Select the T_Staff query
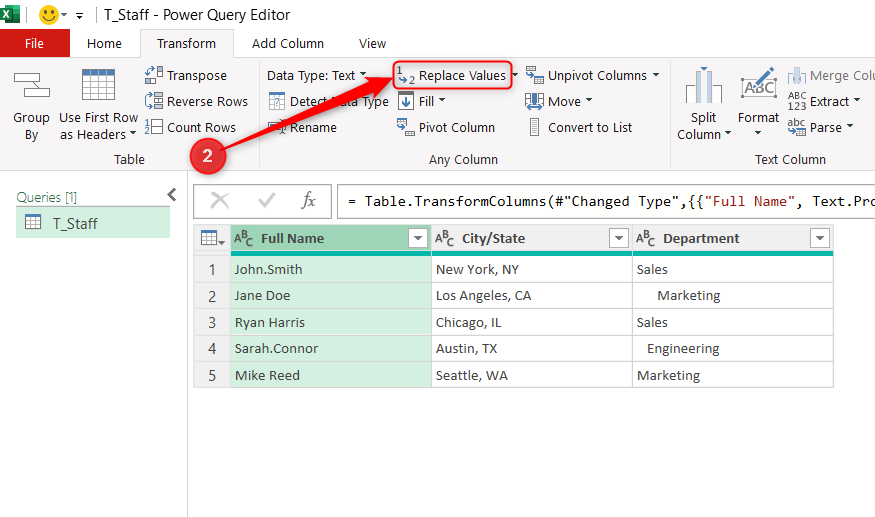This screenshot has height=517, width=875. click(x=93, y=223)
